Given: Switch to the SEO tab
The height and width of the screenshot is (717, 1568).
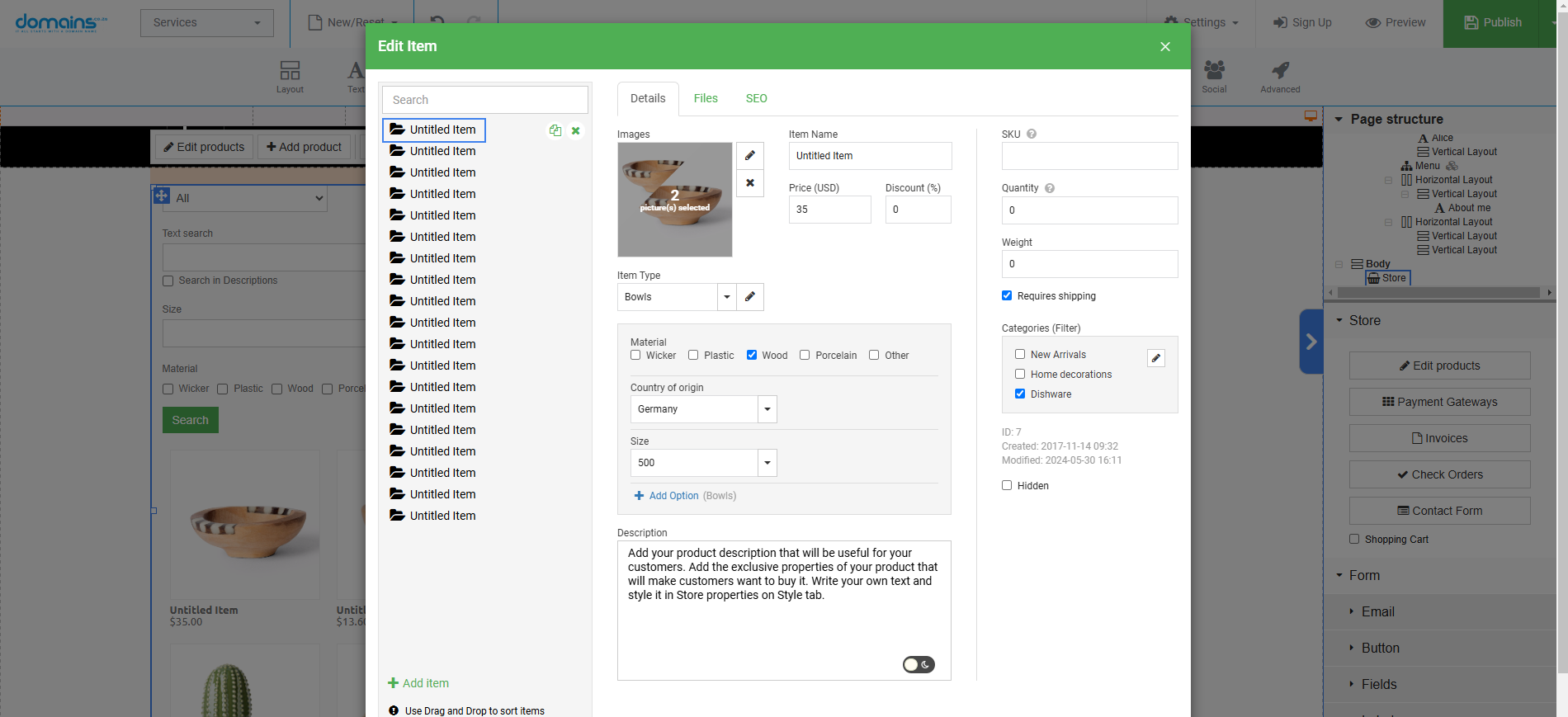Looking at the screenshot, I should [756, 98].
